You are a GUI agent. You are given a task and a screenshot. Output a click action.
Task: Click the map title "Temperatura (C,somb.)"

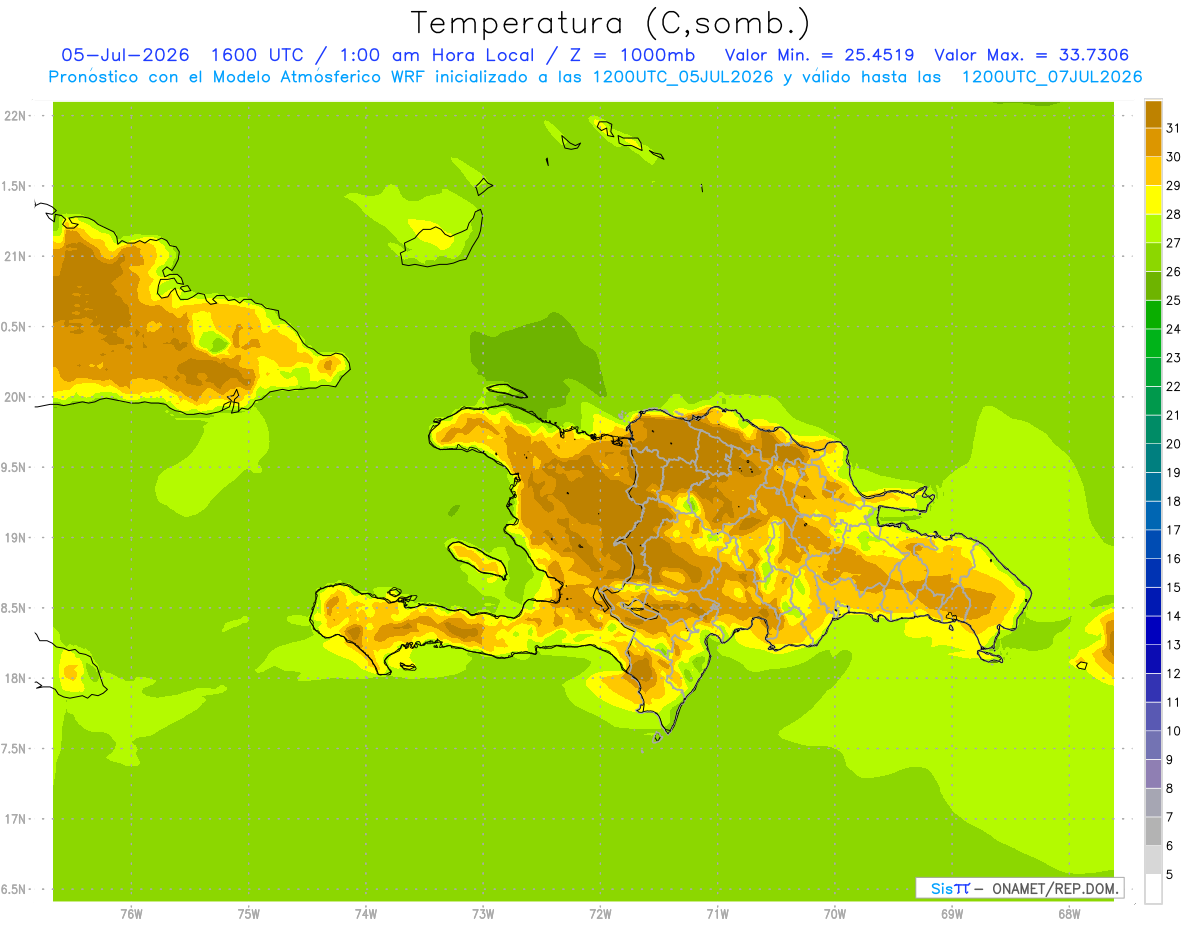pos(610,23)
